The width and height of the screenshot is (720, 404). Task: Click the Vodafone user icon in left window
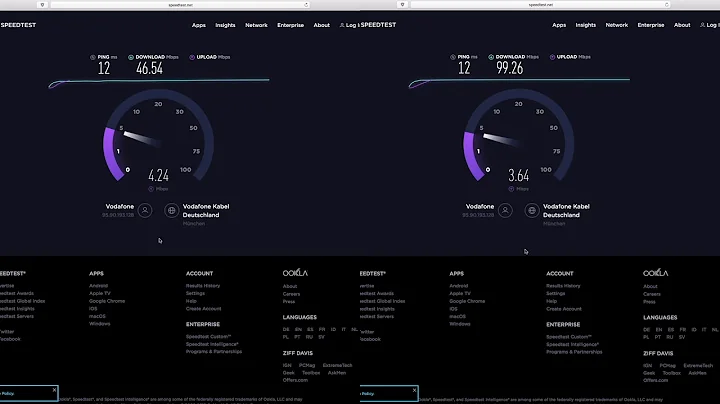coord(145,211)
